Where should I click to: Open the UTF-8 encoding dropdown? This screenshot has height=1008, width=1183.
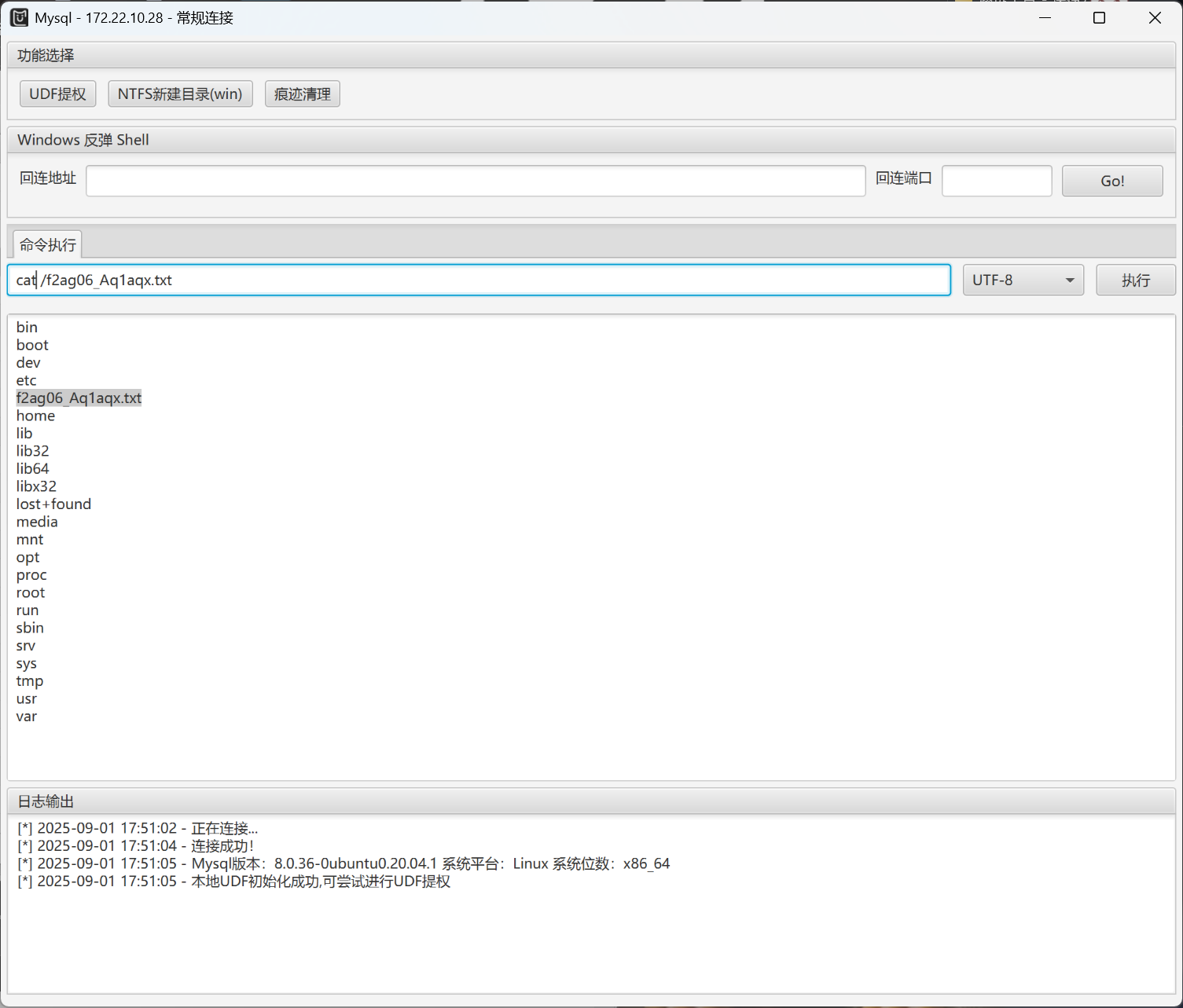(x=1022, y=280)
